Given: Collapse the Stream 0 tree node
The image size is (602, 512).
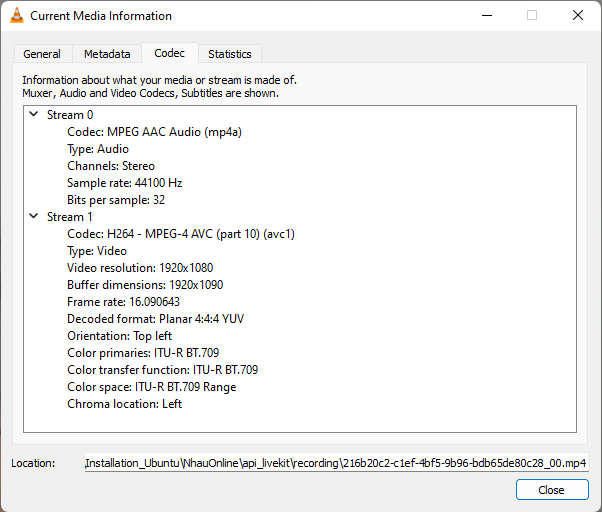Looking at the screenshot, I should pyautogui.click(x=34, y=114).
